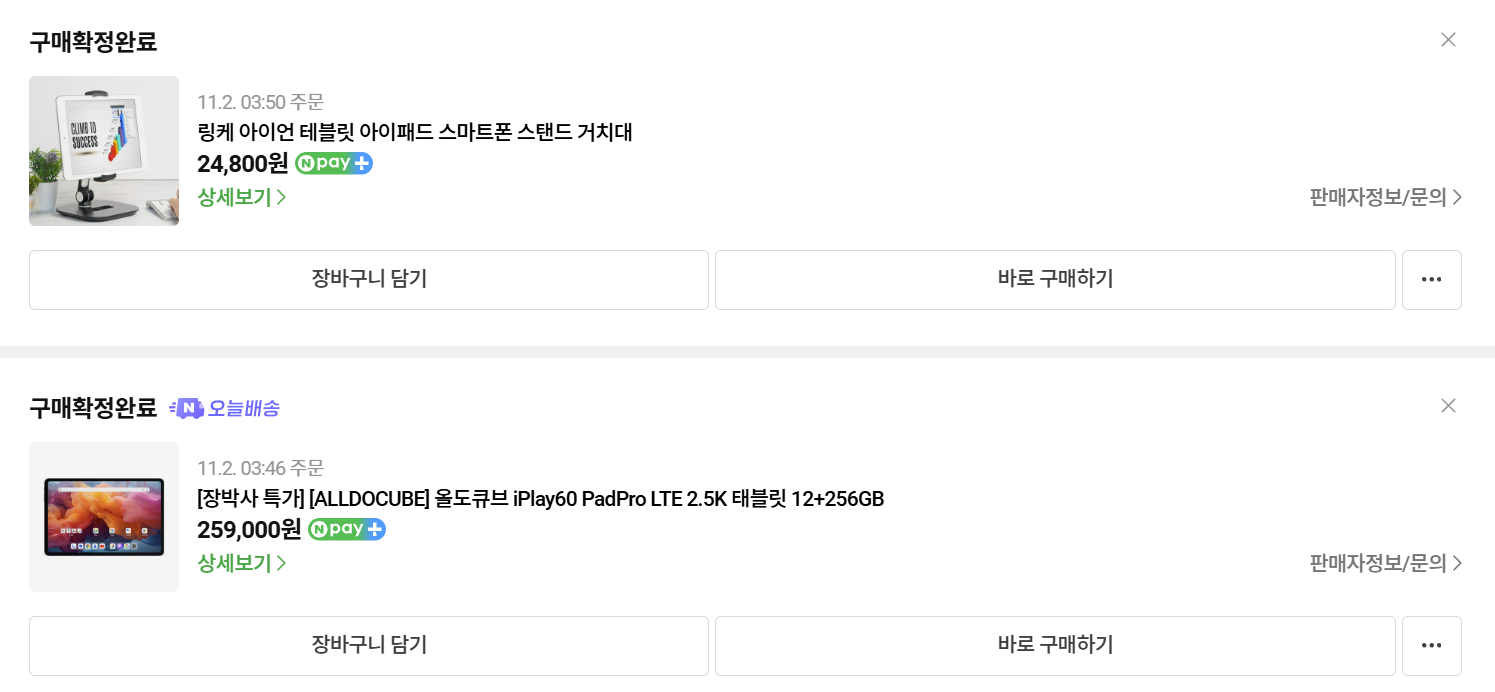Dismiss the tablet stand order card
The height and width of the screenshot is (692, 1495).
(1448, 40)
